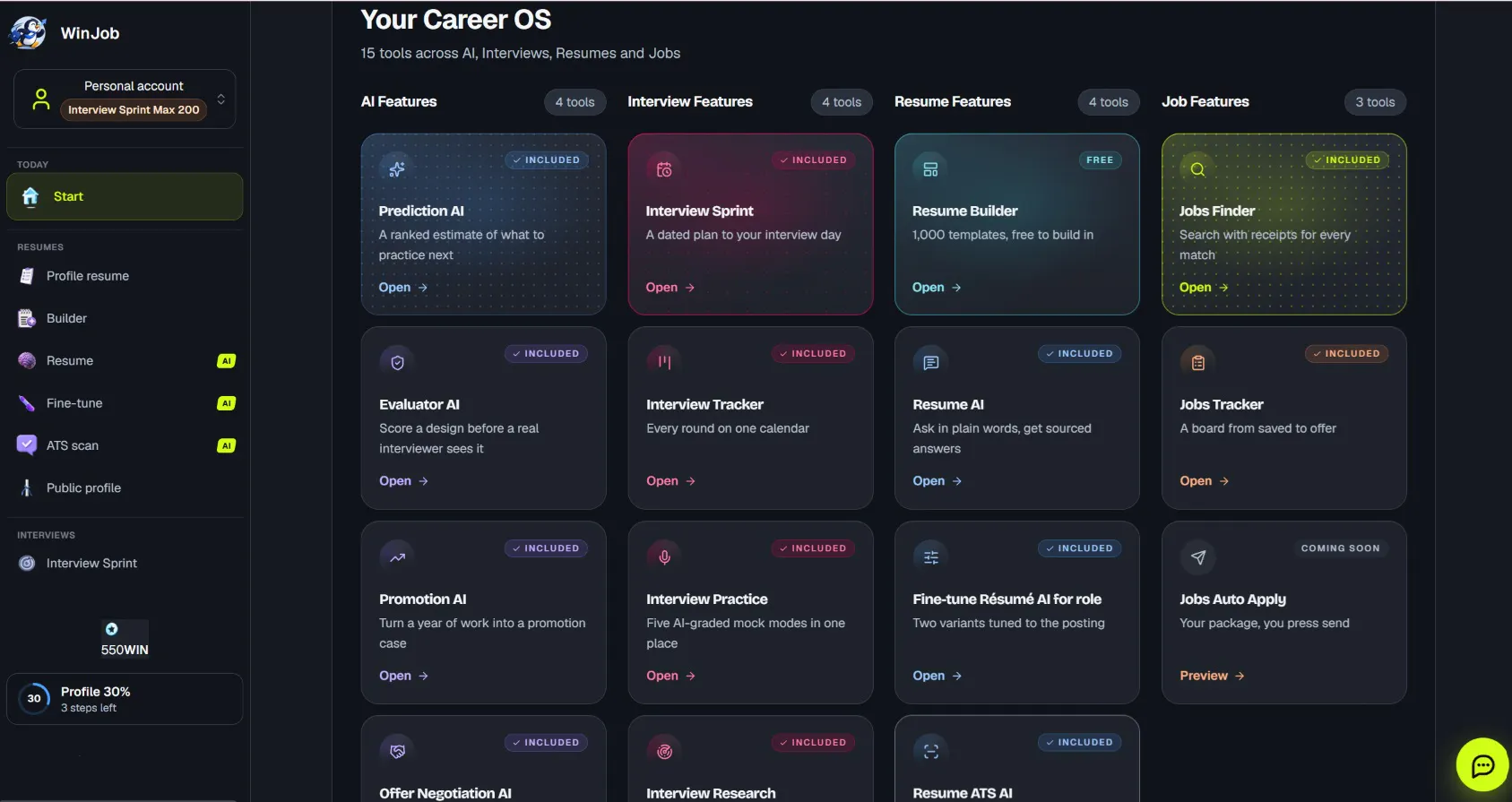This screenshot has width=1512, height=802.
Task: Open Profile resume in the sidebar
Action: (125, 276)
